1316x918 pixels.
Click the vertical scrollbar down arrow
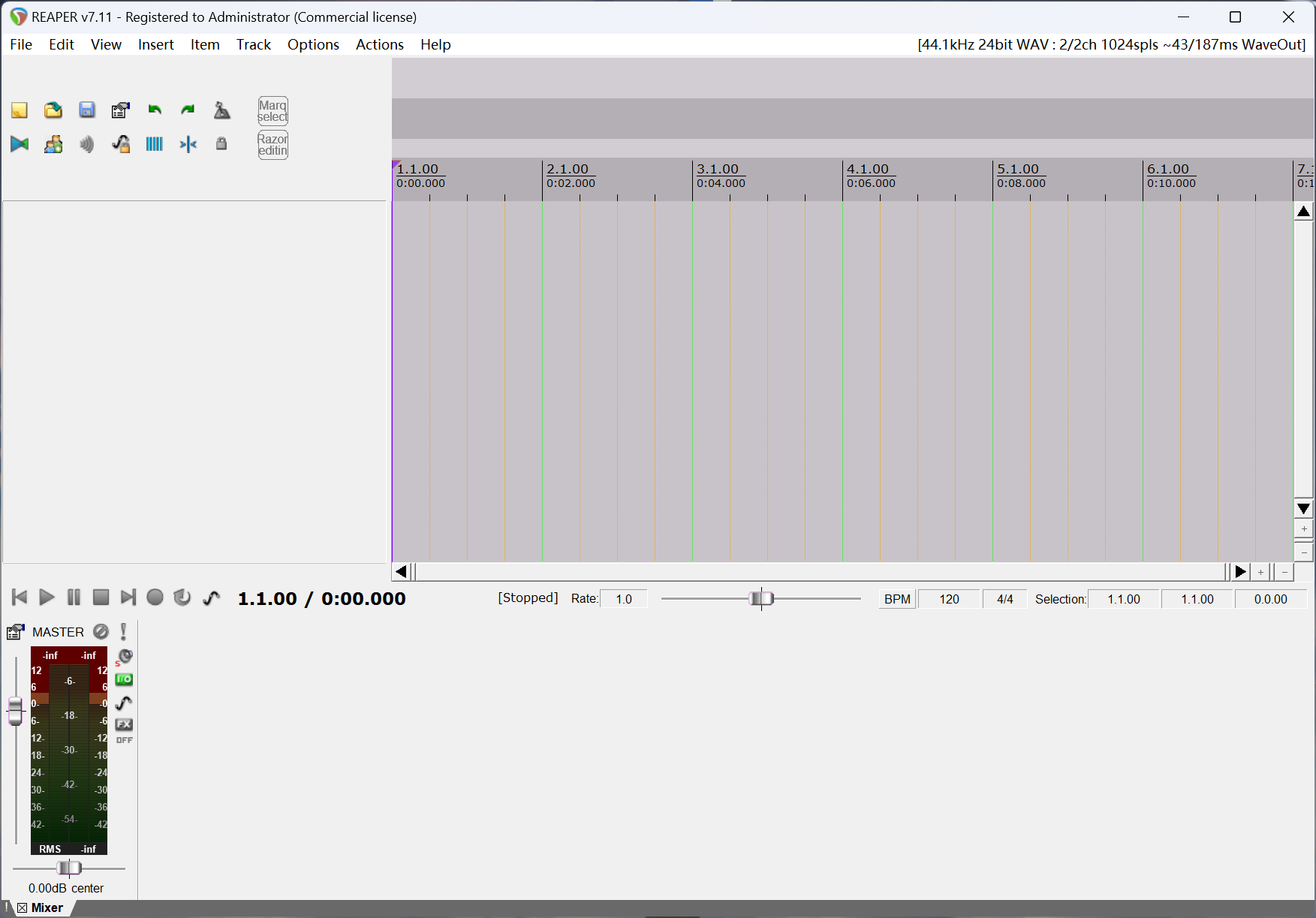coord(1304,509)
